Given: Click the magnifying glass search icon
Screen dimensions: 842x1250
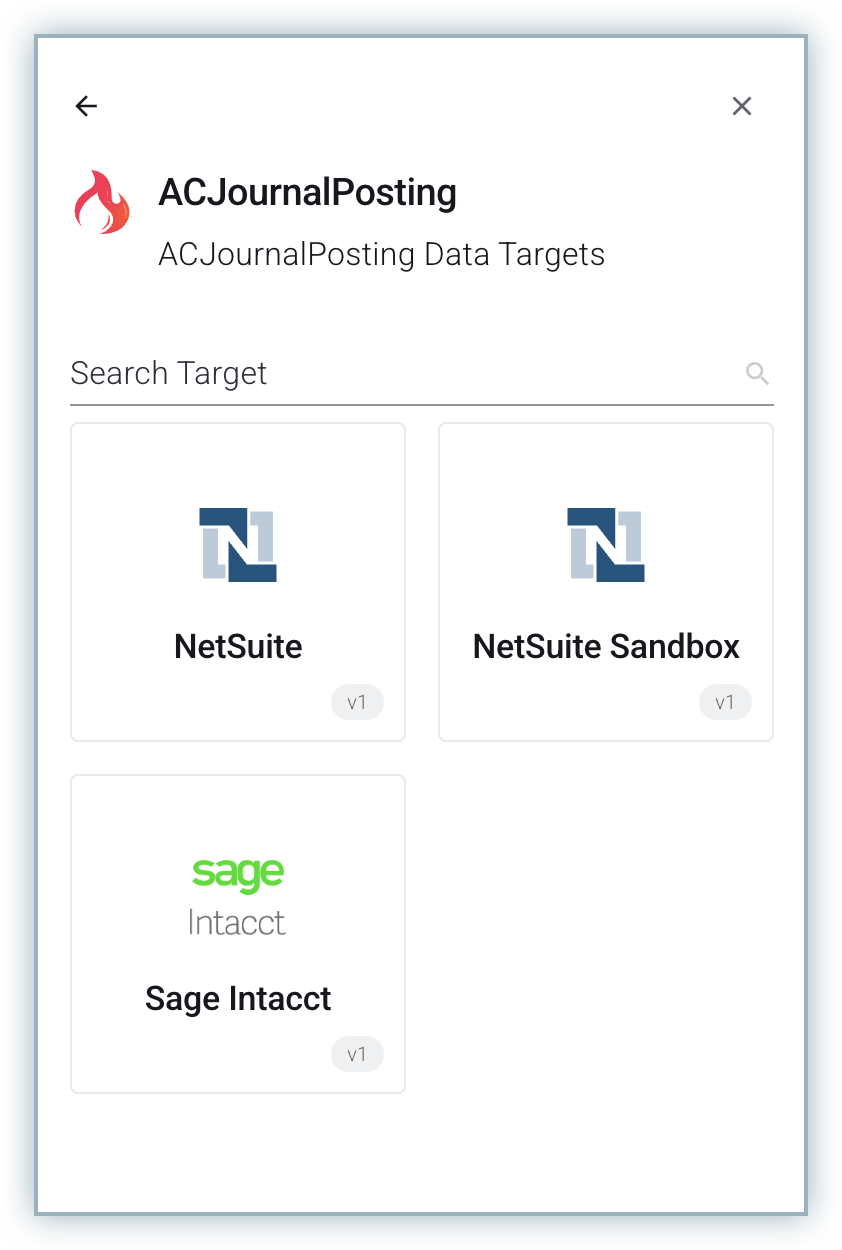Looking at the screenshot, I should pos(757,373).
